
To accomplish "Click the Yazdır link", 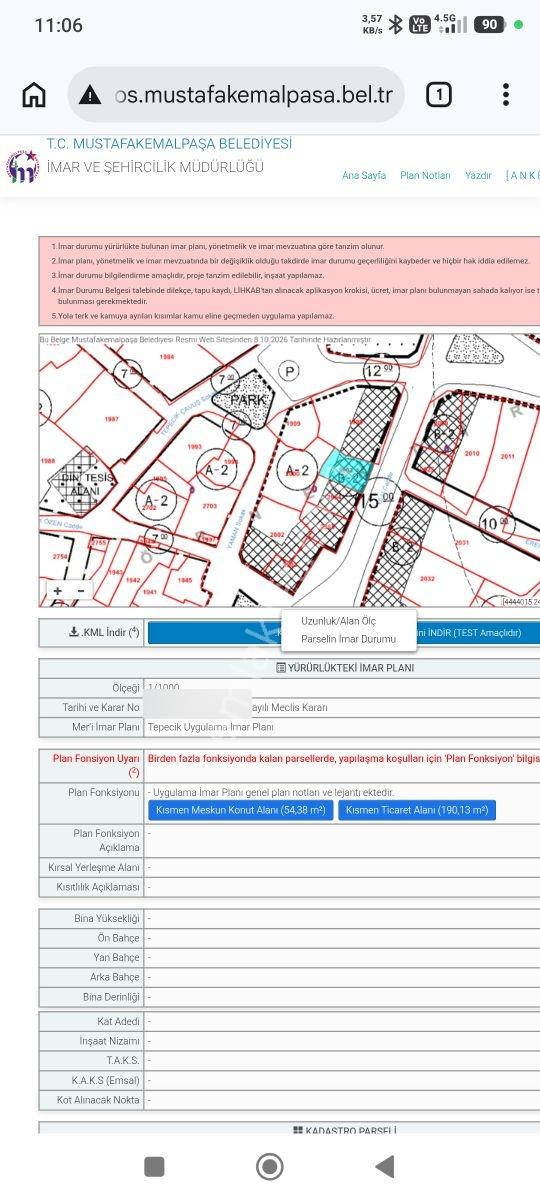I will (x=478, y=175).
